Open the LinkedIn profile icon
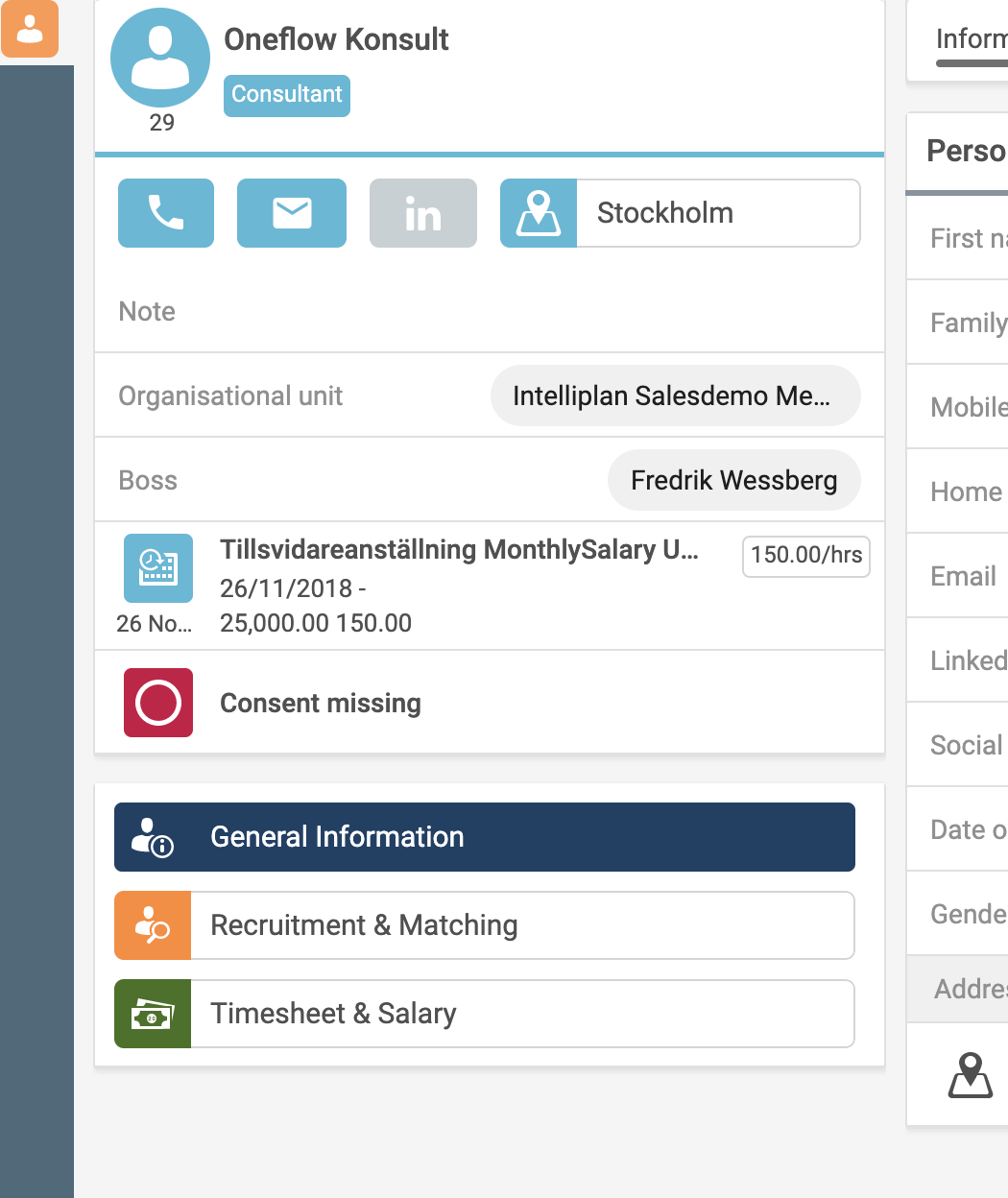Image resolution: width=1008 pixels, height=1198 pixels. (x=423, y=213)
